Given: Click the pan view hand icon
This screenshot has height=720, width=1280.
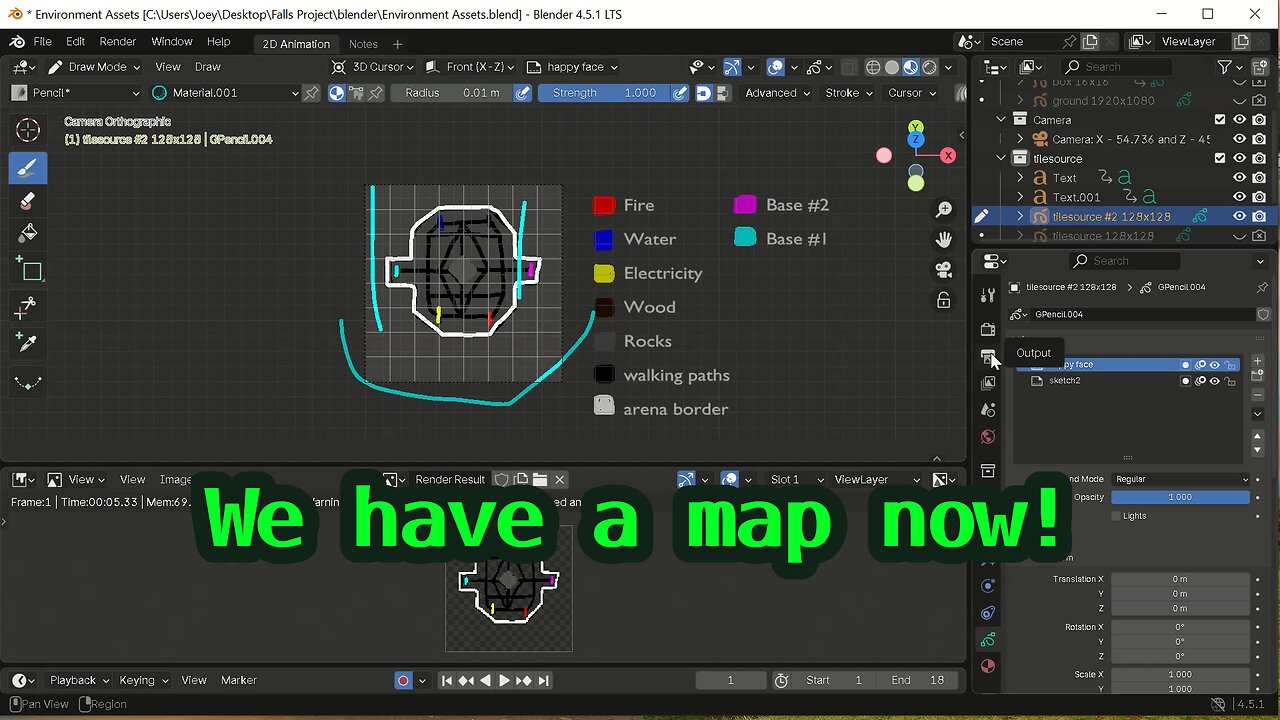Looking at the screenshot, I should pos(943,240).
